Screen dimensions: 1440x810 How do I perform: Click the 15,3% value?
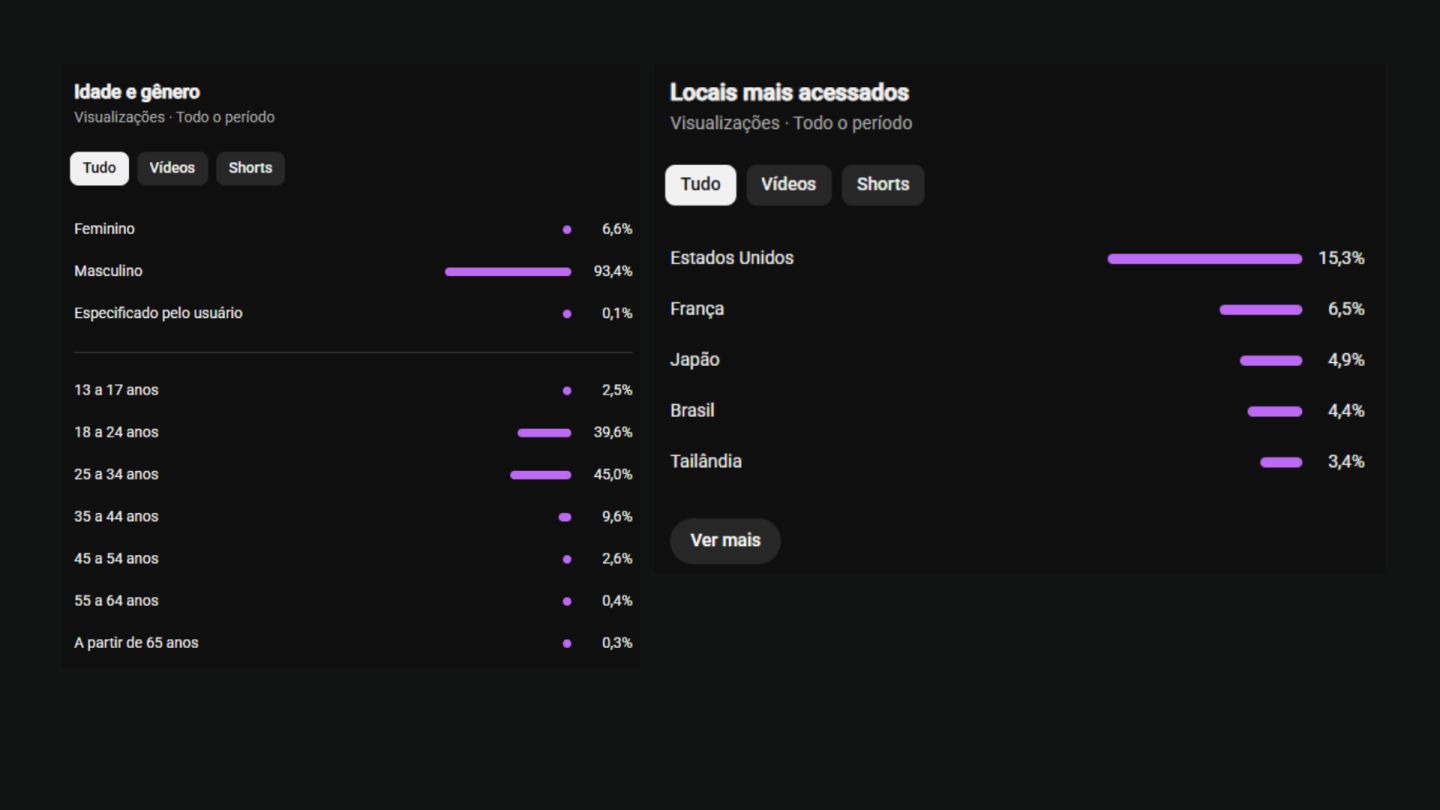pos(1341,258)
